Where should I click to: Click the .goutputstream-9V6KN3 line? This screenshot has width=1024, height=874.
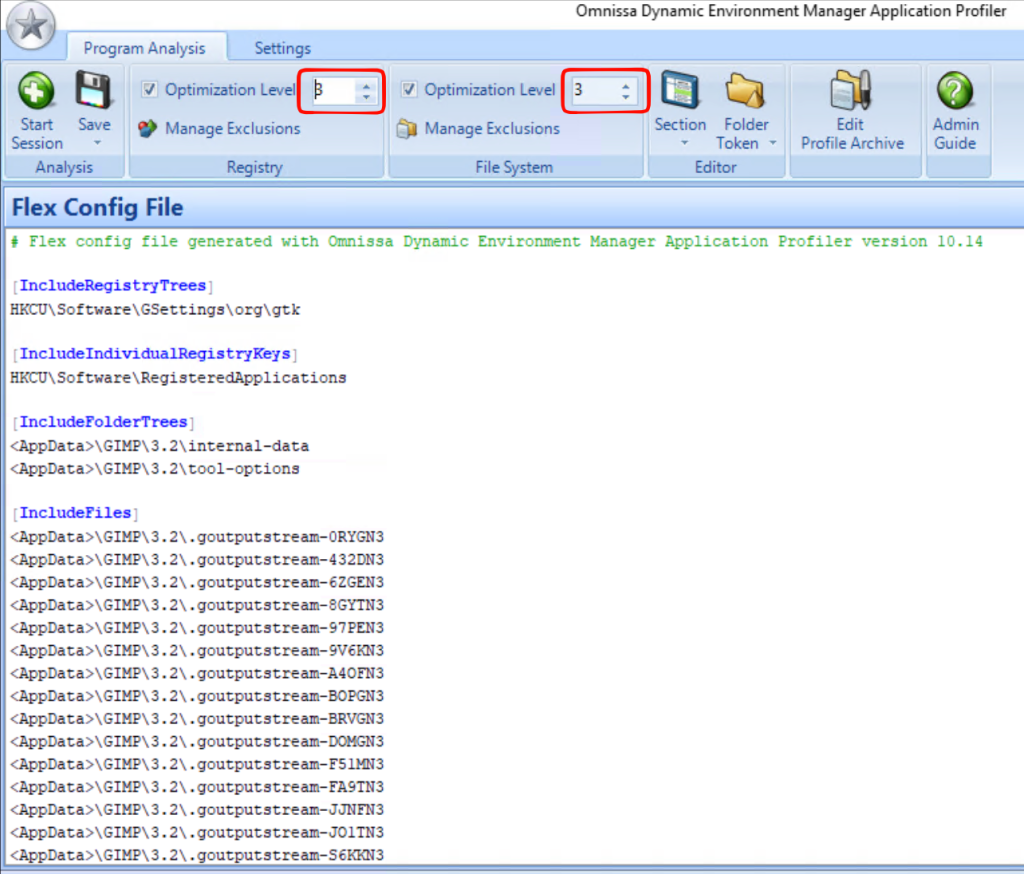tap(197, 651)
